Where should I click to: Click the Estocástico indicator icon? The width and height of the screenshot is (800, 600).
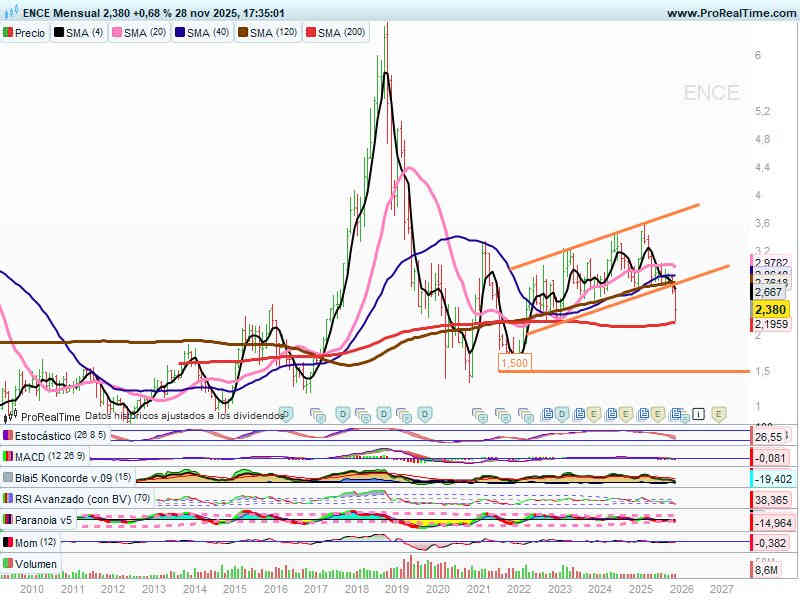coord(9,436)
